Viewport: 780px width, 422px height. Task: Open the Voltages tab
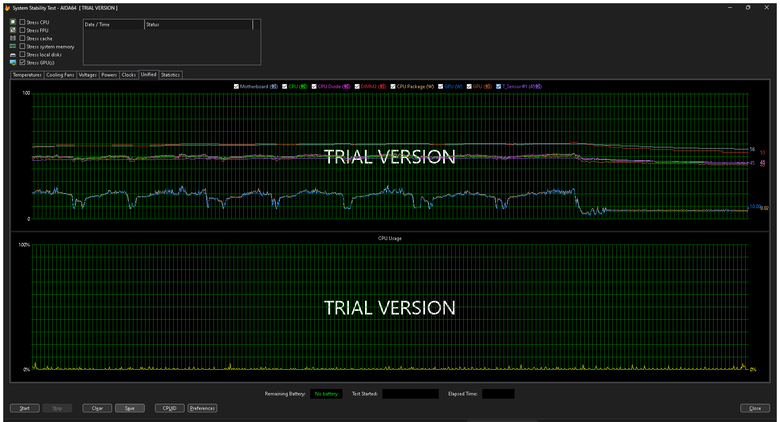[x=88, y=75]
